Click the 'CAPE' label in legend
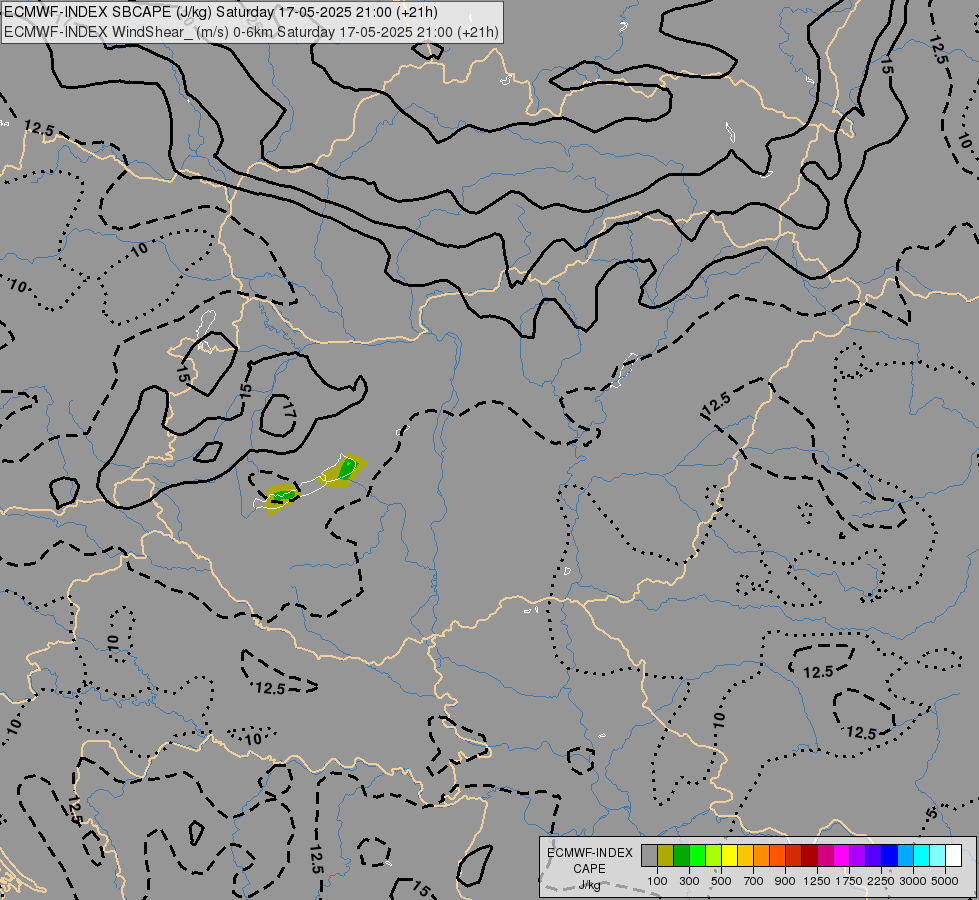This screenshot has height=900, width=979. [x=589, y=869]
